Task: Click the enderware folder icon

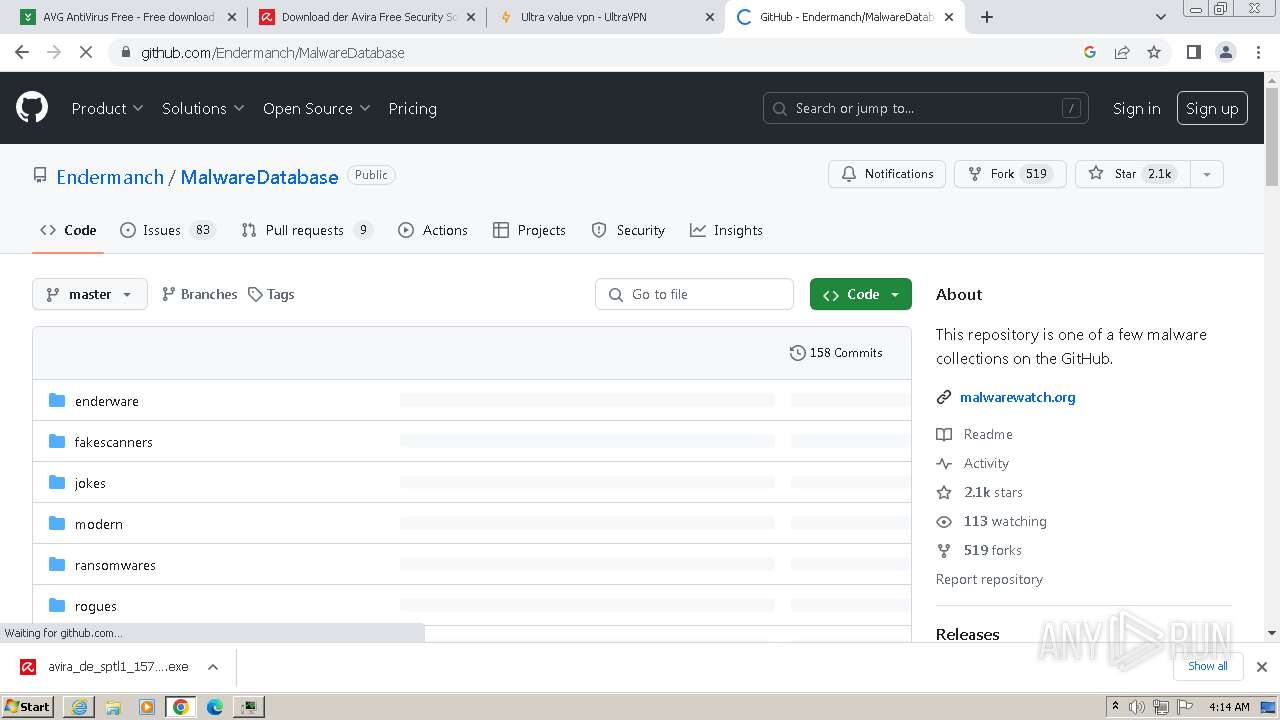Action: point(57,401)
